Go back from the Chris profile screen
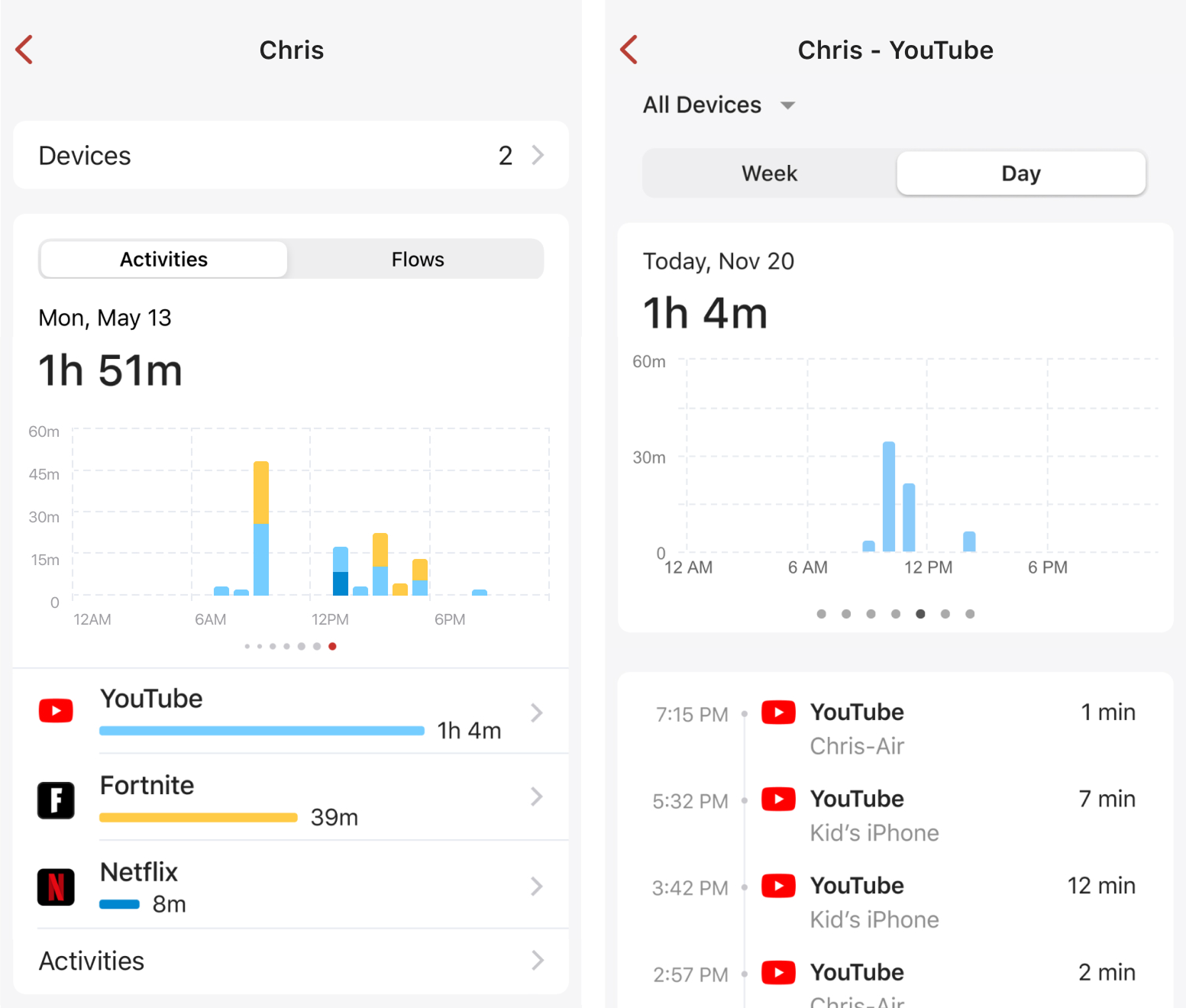Viewport: 1186px width, 1008px height. click(24, 50)
